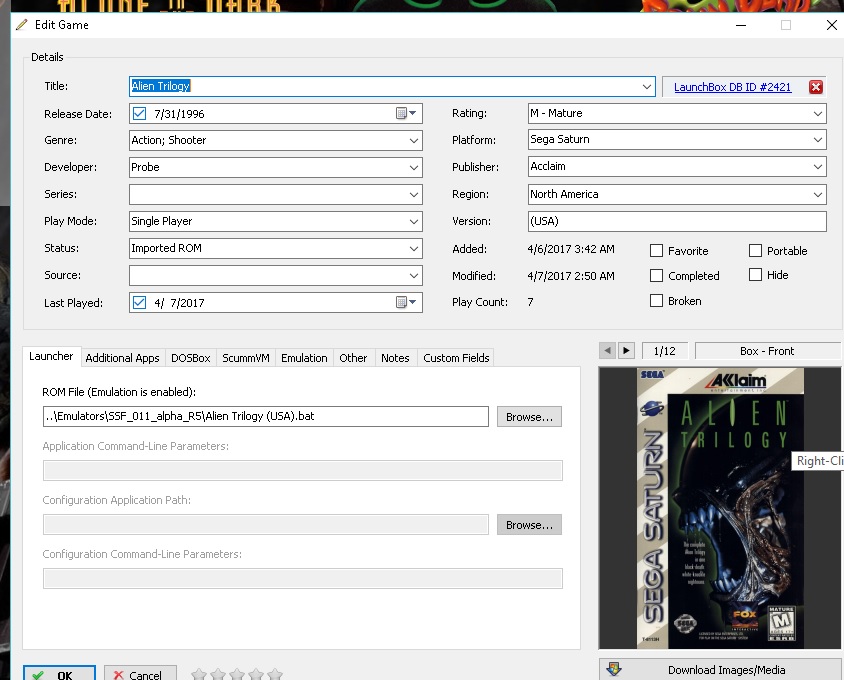Viewport: 844px width, 680px height.
Task: Remove the LaunchBox DB ID with red X
Action: click(x=815, y=87)
